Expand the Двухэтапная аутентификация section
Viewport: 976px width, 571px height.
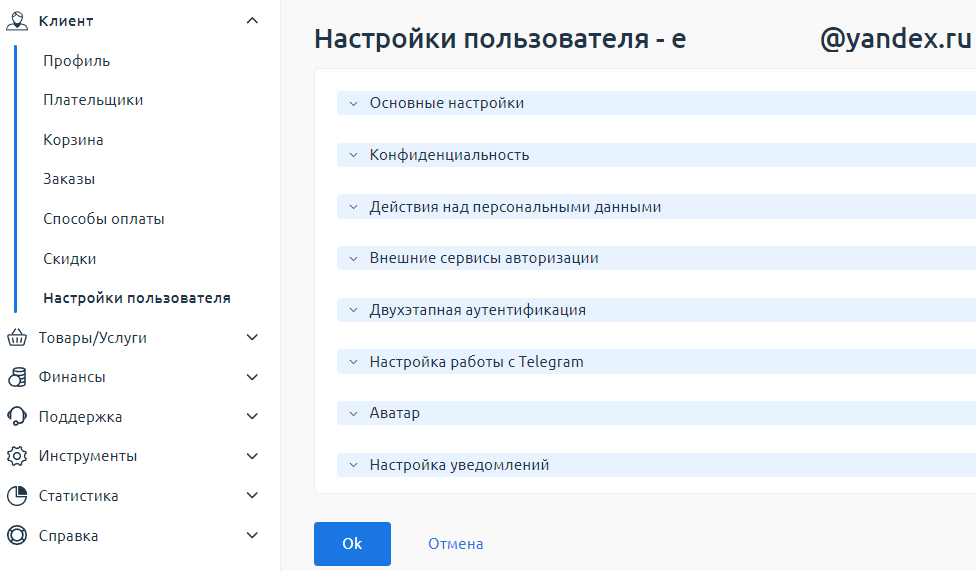656,310
